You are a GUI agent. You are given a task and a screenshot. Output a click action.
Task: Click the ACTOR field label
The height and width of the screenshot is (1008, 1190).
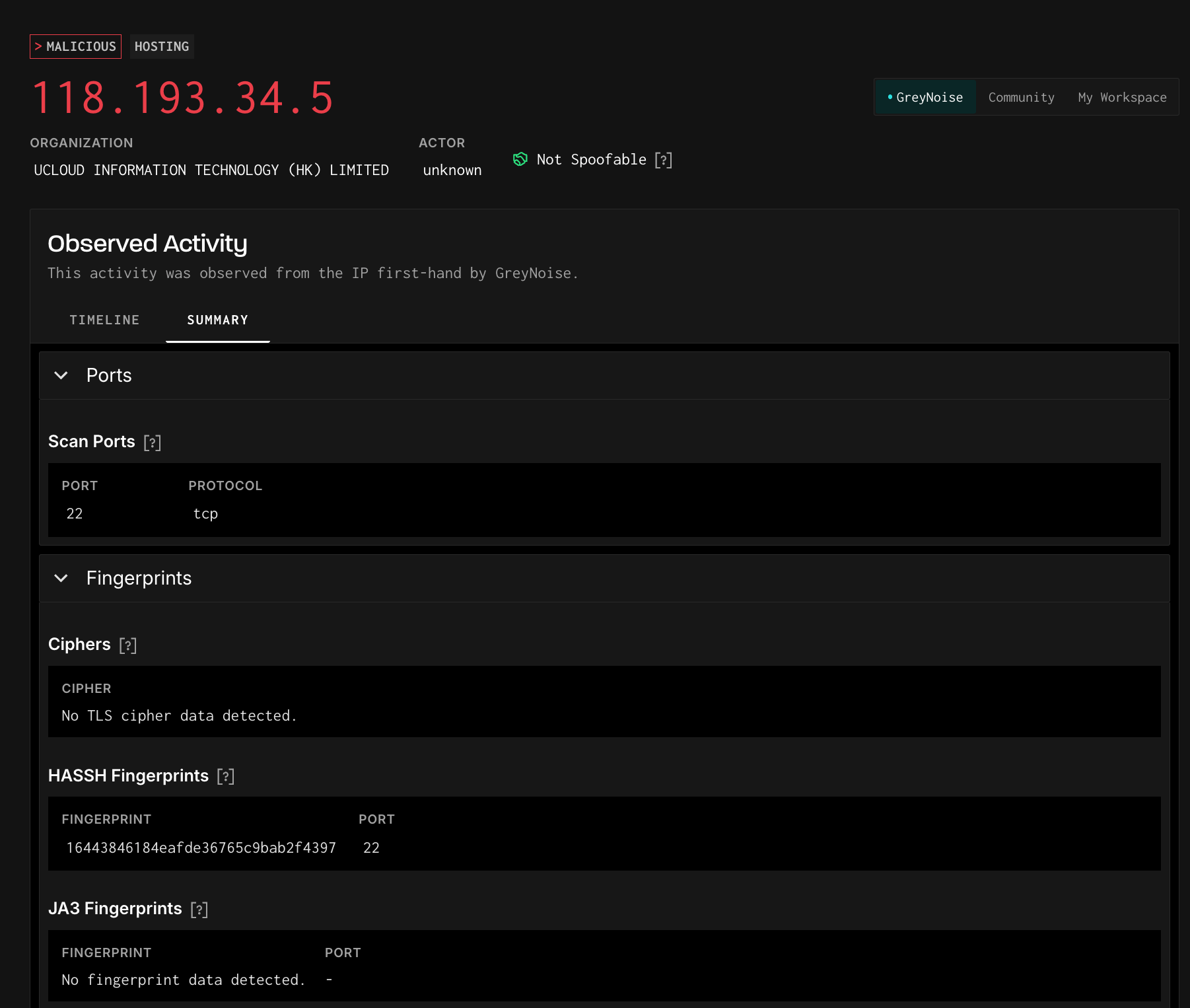(442, 143)
